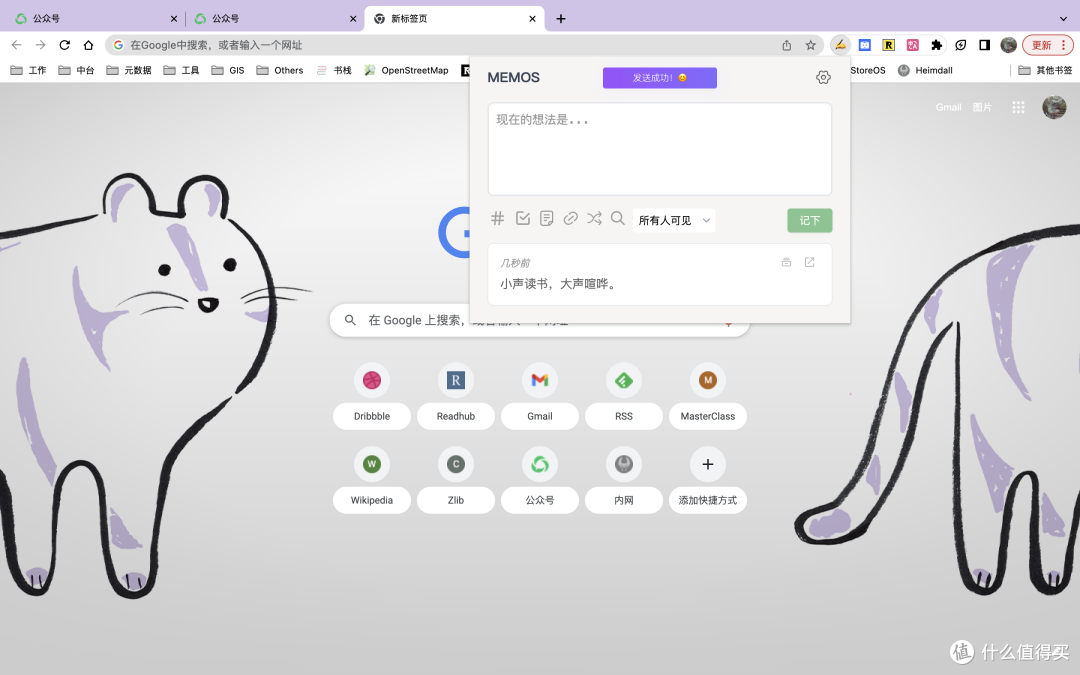
Task: Open Memos settings gear icon
Action: 823,77
